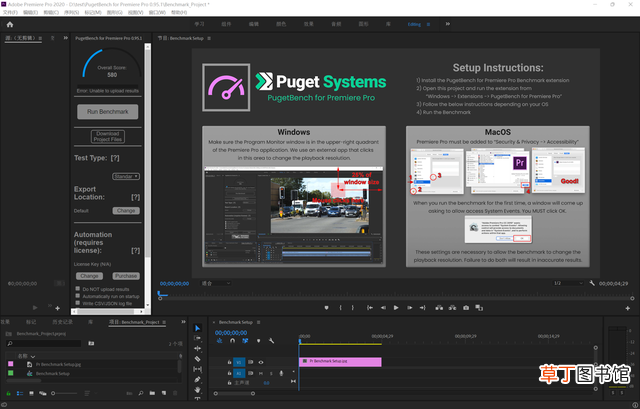Toggle A1 track lock
Viewport: 640px width, 409px height.
[x=229, y=373]
